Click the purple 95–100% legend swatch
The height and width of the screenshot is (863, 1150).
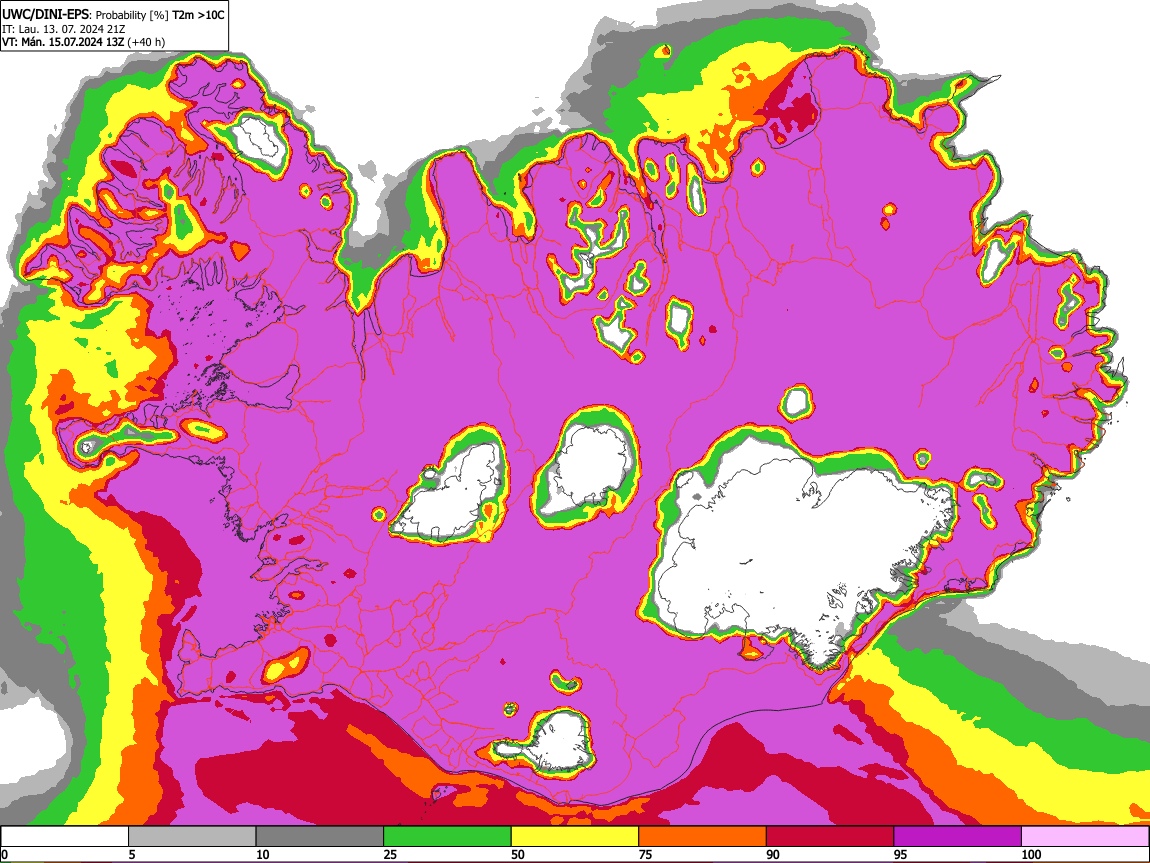coord(958,836)
